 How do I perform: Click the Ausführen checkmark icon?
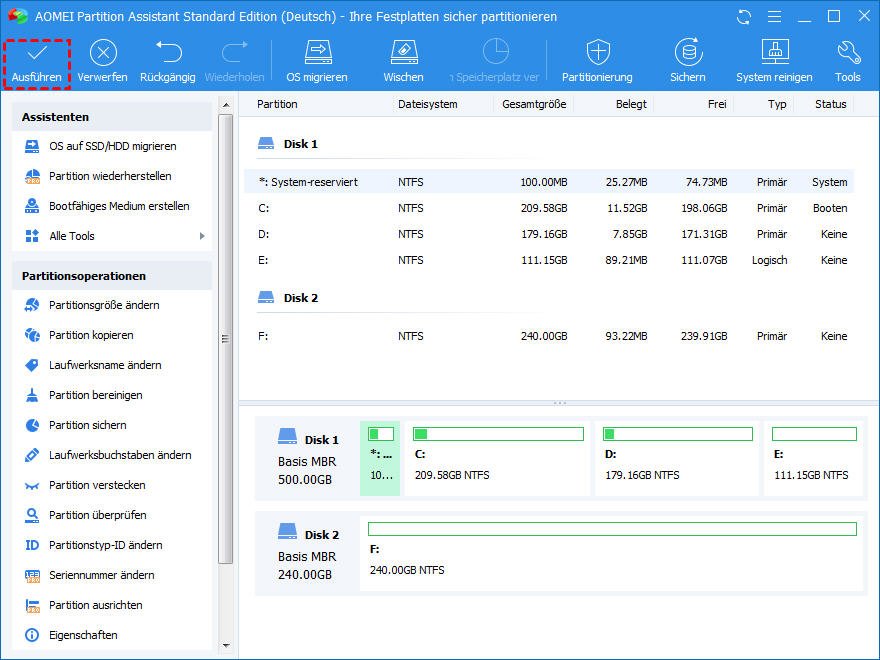pos(36,53)
